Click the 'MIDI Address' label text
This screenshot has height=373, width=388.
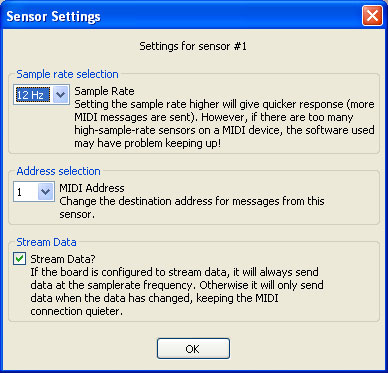tap(92, 188)
